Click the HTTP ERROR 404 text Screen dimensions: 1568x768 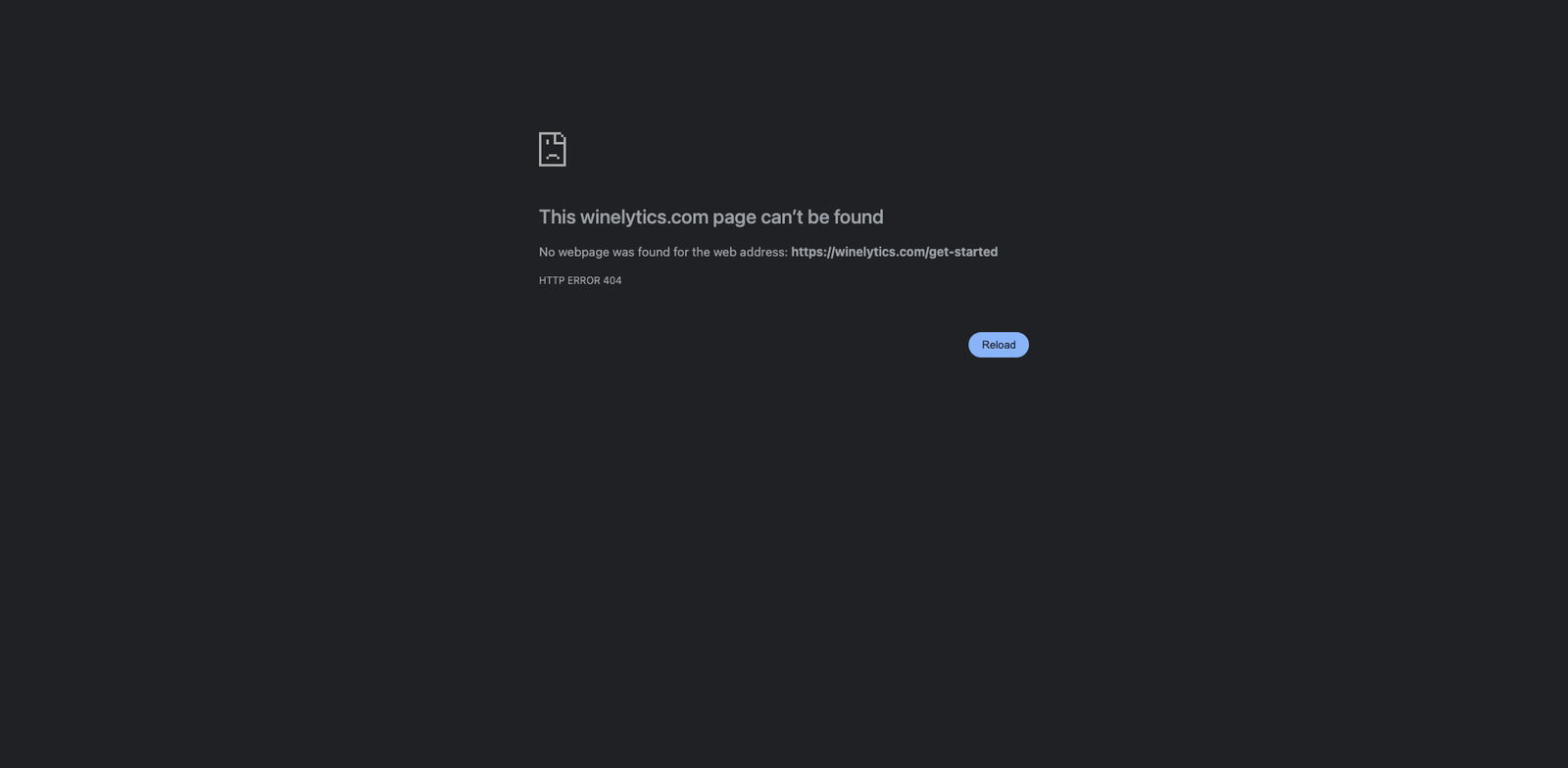pyautogui.click(x=580, y=280)
